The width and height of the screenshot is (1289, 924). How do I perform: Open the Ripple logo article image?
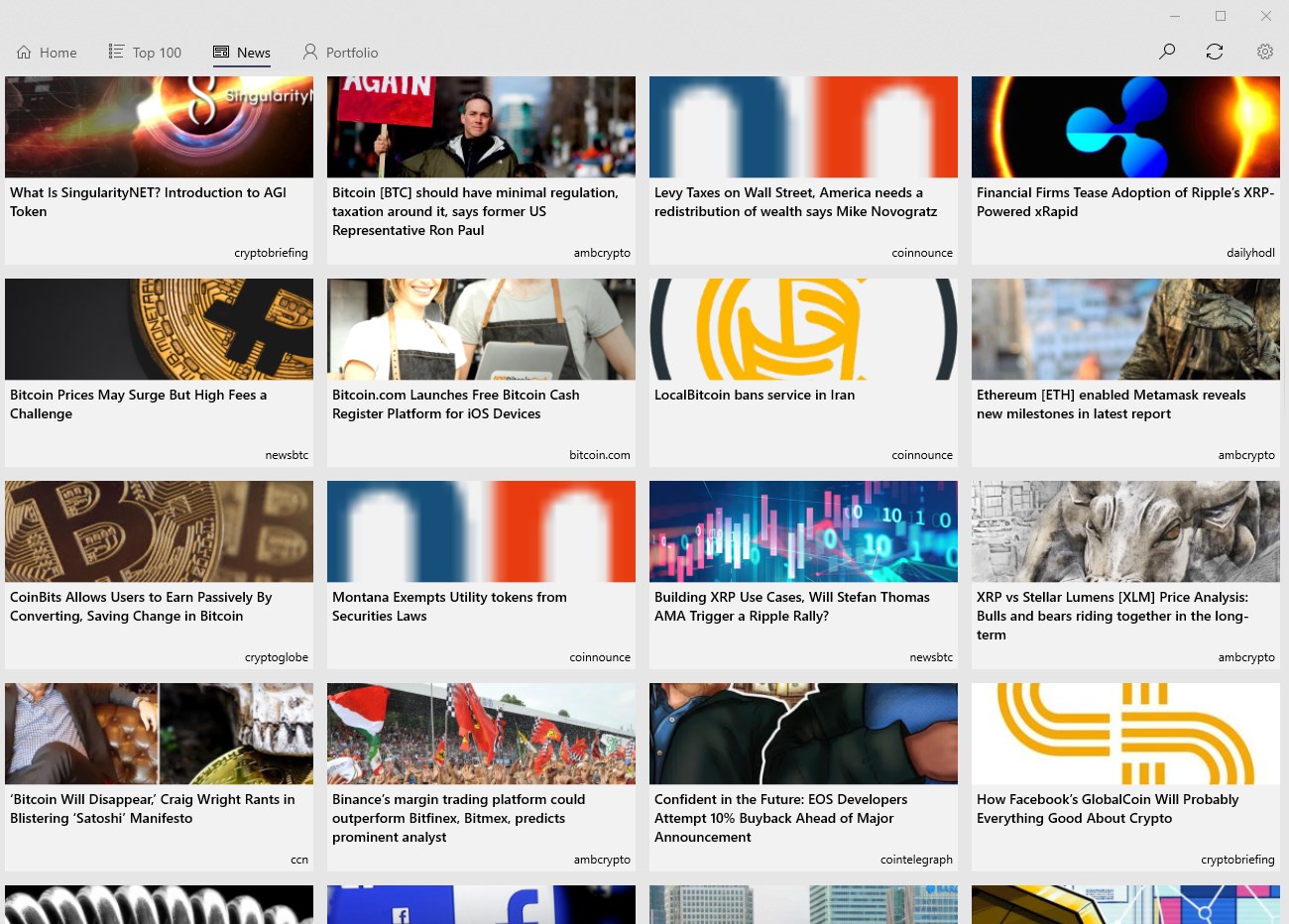pos(1125,127)
